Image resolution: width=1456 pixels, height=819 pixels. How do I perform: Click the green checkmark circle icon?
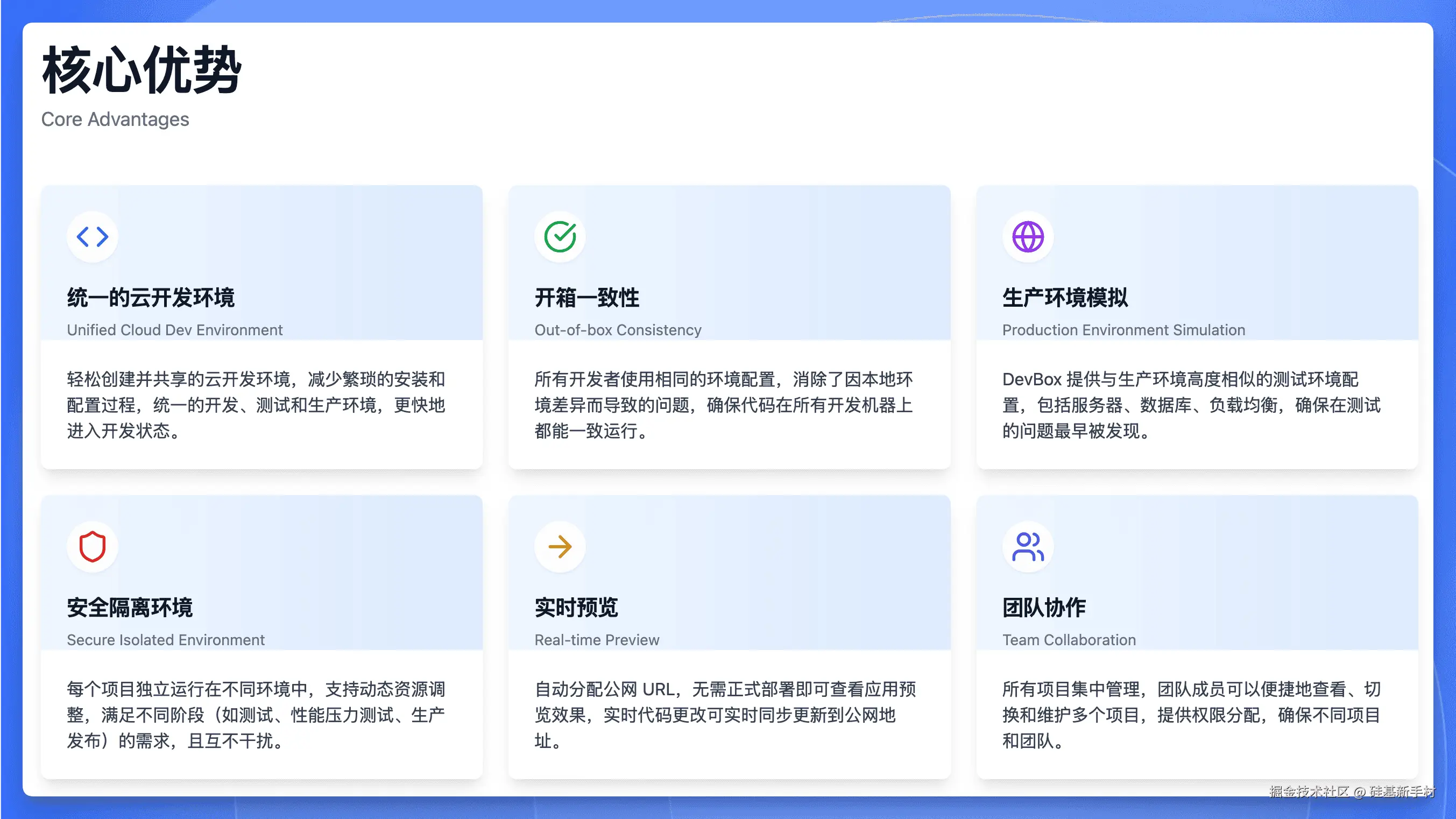click(560, 237)
